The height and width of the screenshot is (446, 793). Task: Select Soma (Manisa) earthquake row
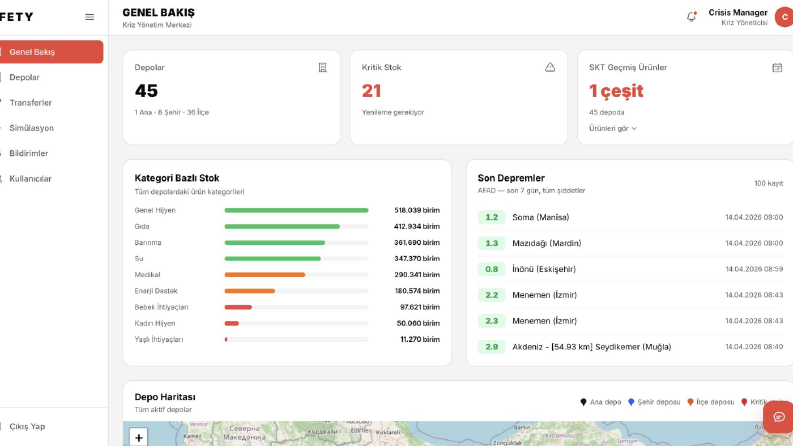pyautogui.click(x=630, y=217)
